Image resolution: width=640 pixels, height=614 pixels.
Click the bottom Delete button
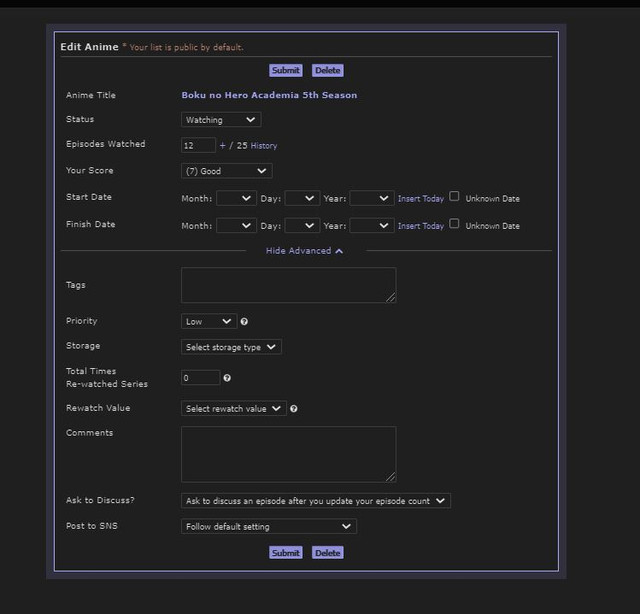(x=327, y=553)
